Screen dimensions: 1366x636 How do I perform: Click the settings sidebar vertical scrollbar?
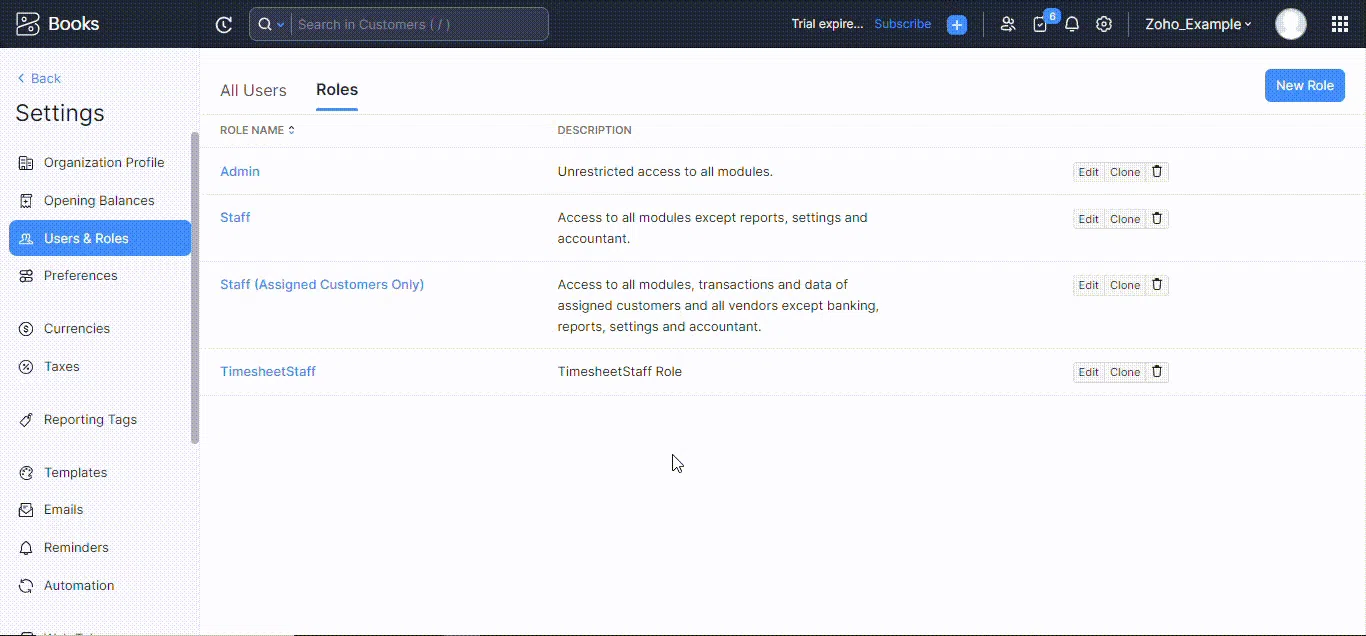[195, 288]
